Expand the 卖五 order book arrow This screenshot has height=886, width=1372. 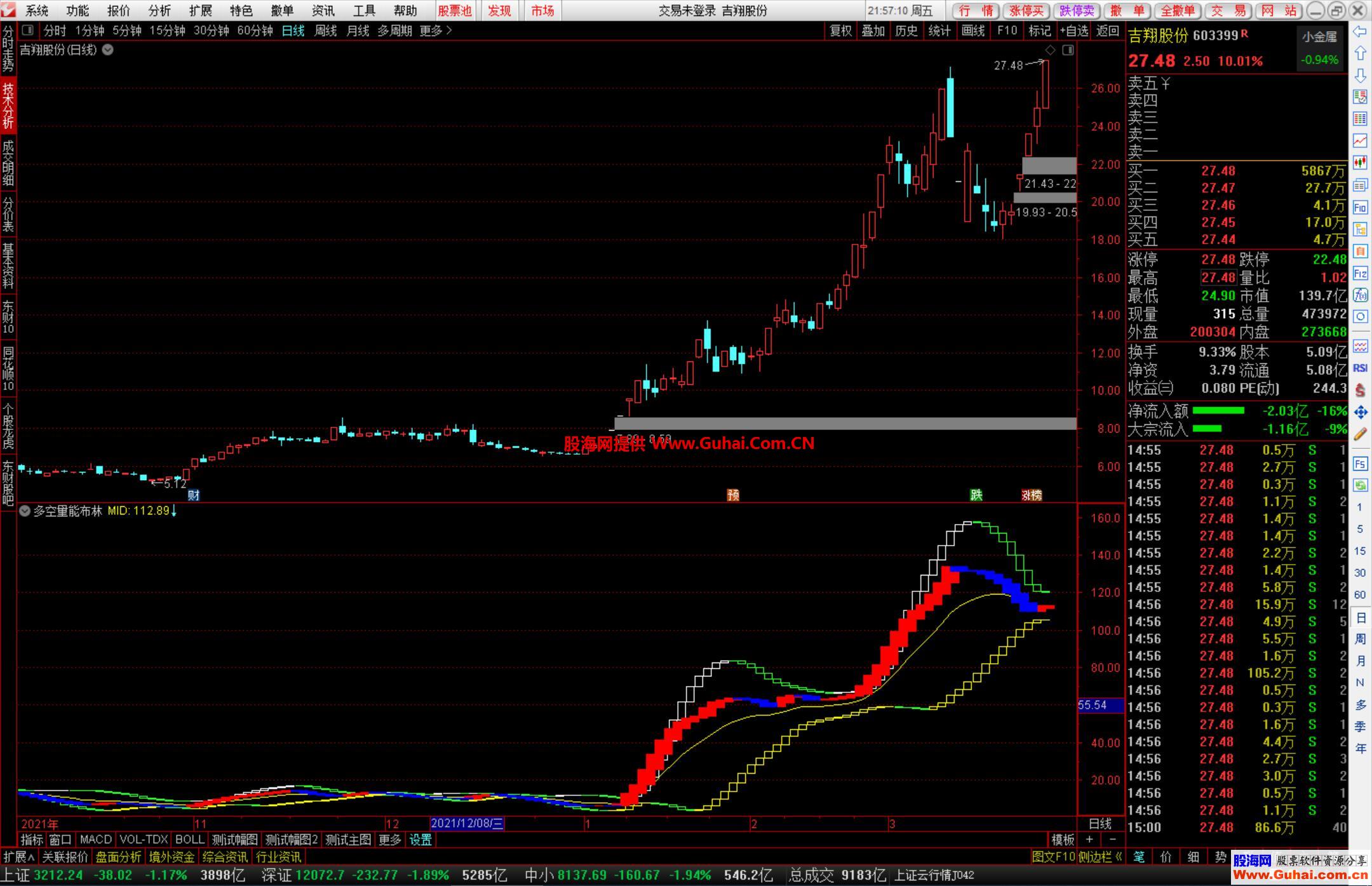point(1166,83)
